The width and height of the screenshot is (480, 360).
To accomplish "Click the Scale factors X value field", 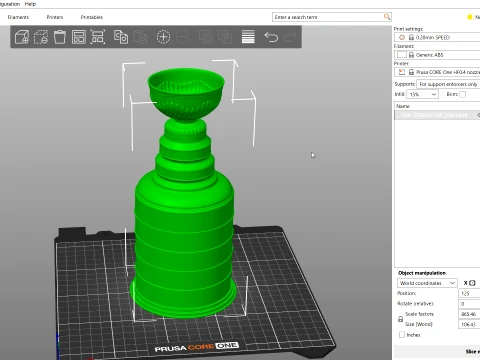I will pos(469,314).
